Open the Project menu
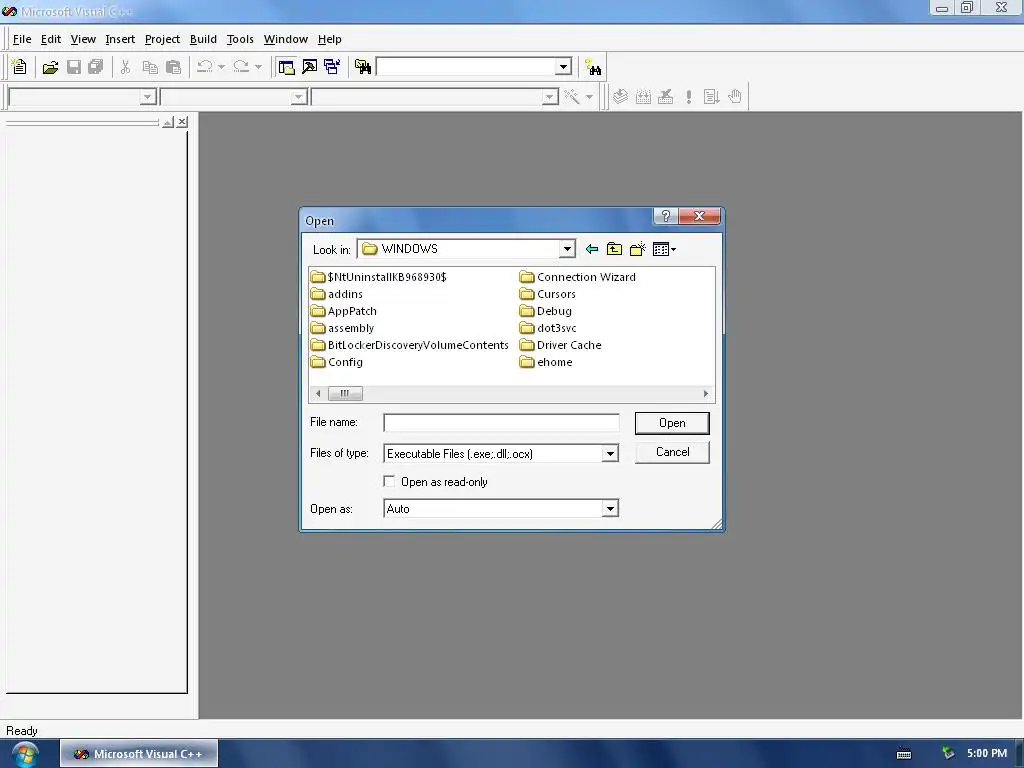1024x768 pixels. [x=162, y=39]
